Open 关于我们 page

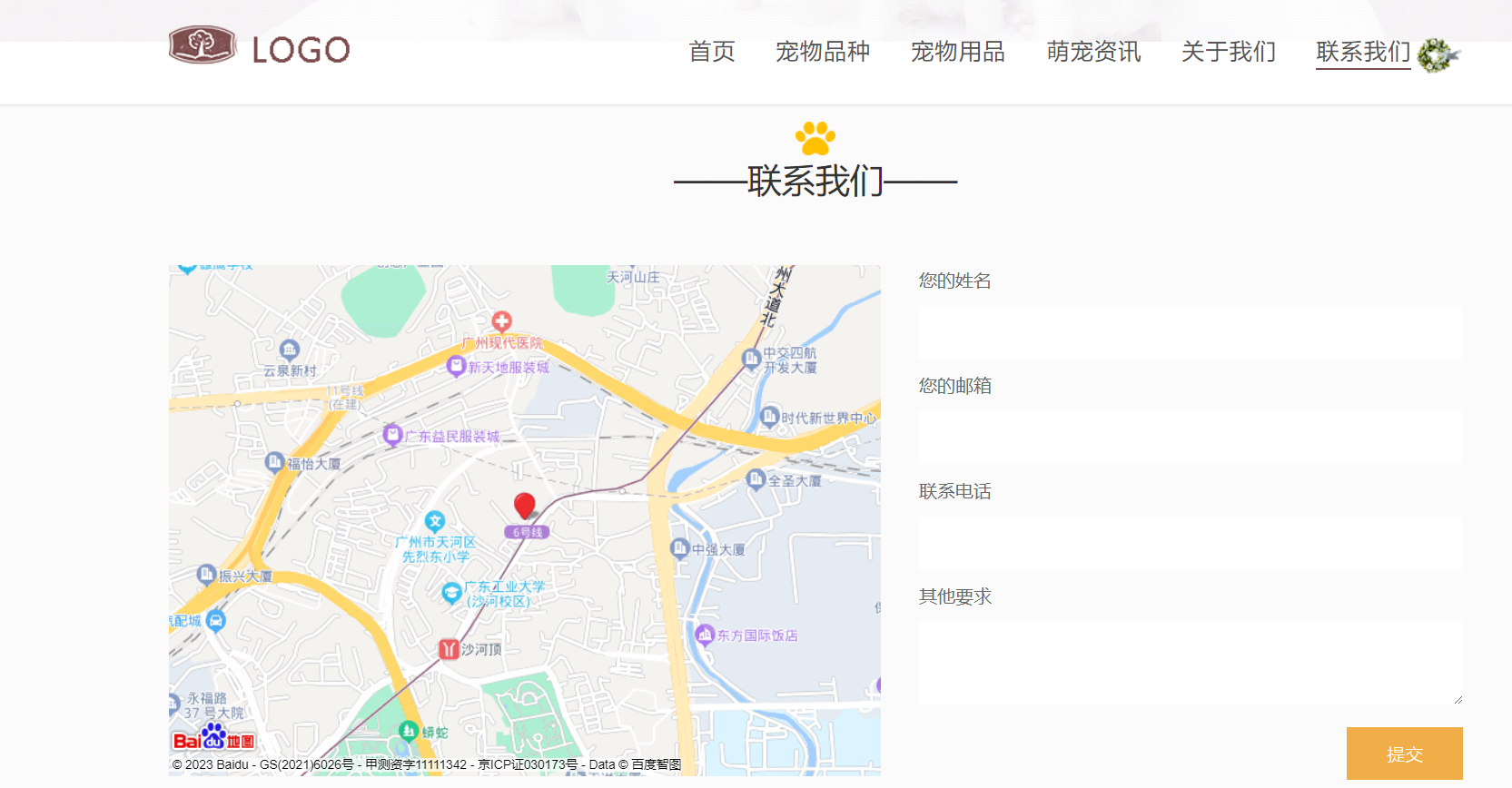point(1229,52)
